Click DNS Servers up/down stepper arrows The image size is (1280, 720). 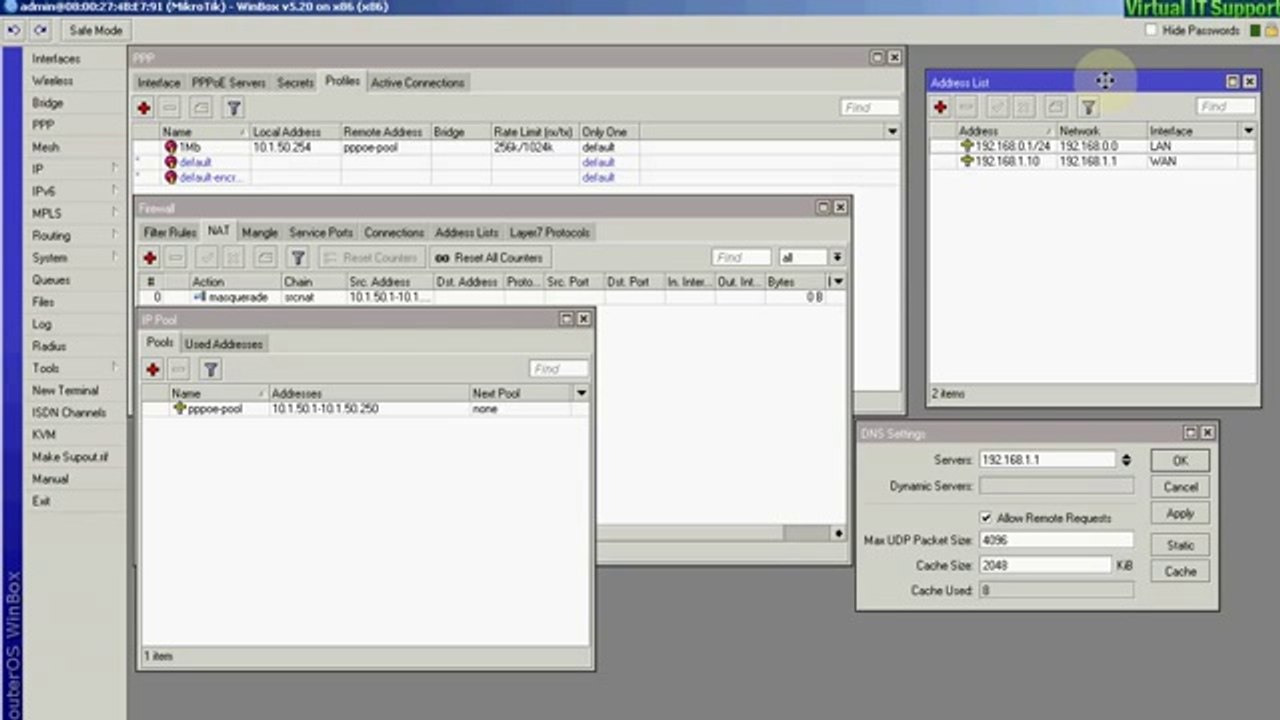pos(1126,460)
